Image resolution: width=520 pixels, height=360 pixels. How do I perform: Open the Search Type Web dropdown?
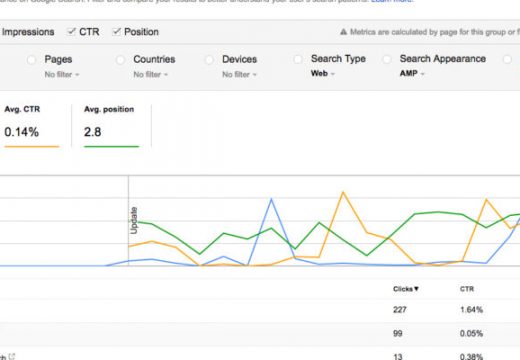pyautogui.click(x=322, y=73)
